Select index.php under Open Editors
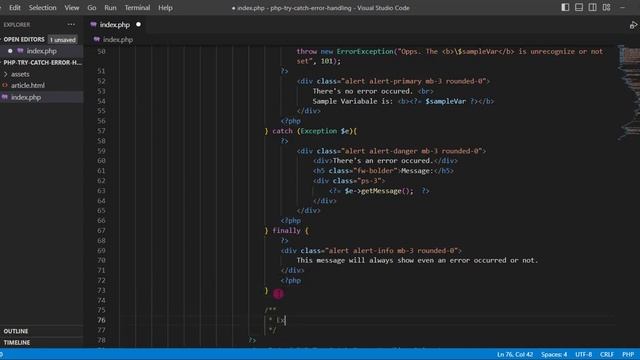This screenshot has height=360, width=640. pos(42,51)
